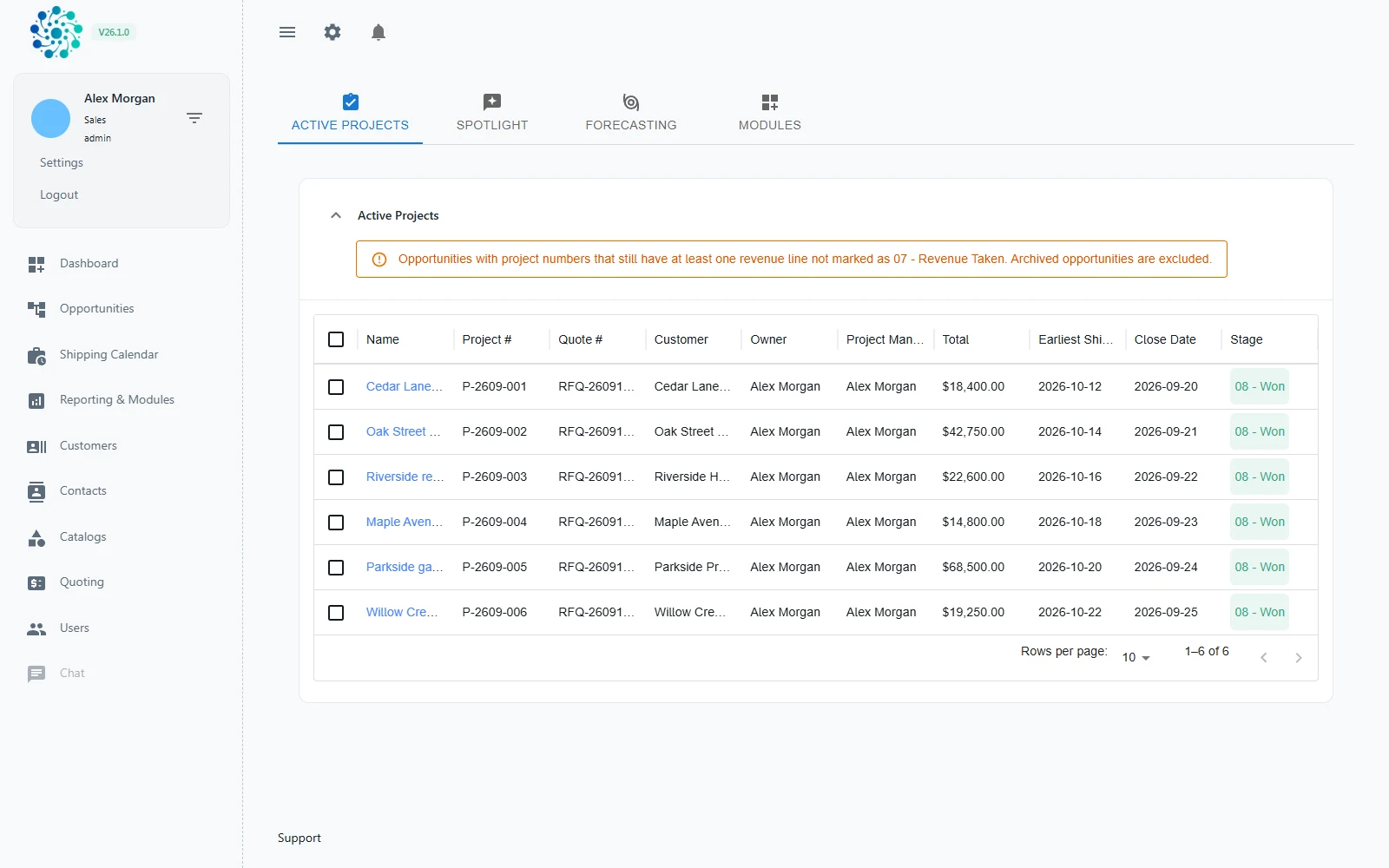Click the P-2609-003 project number cell
Viewport: 1389px width, 868px height.
[x=495, y=477]
